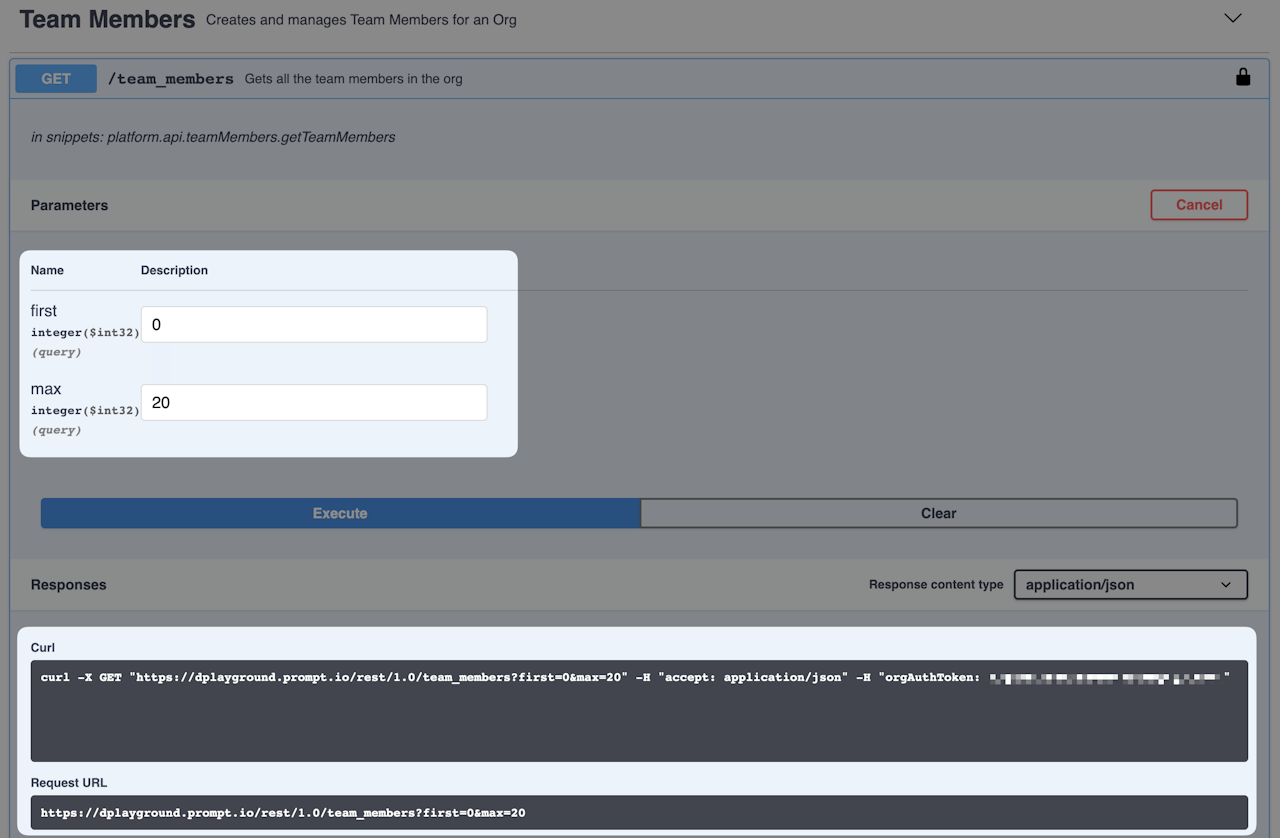Image resolution: width=1280 pixels, height=838 pixels.
Task: Collapse the Team Members section chevron
Action: click(x=1233, y=18)
